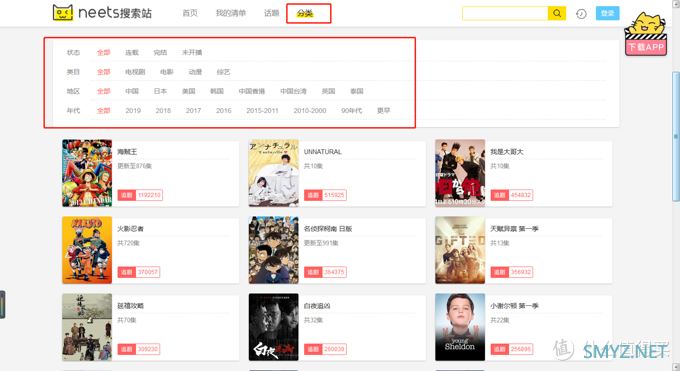Open the 小谢尔顿 第一季 poster thumbnail
Viewport: 680px width, 371px height.
pyautogui.click(x=460, y=327)
